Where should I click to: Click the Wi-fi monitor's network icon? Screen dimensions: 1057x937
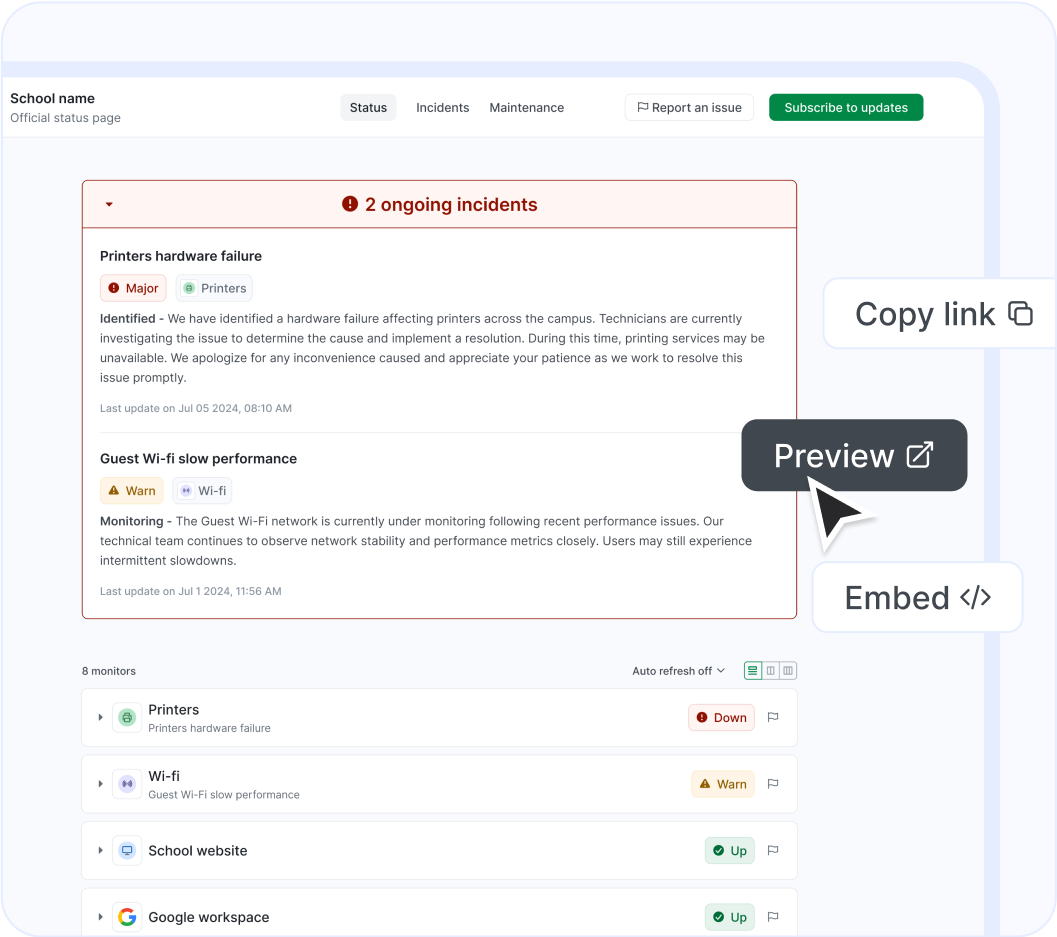126,784
